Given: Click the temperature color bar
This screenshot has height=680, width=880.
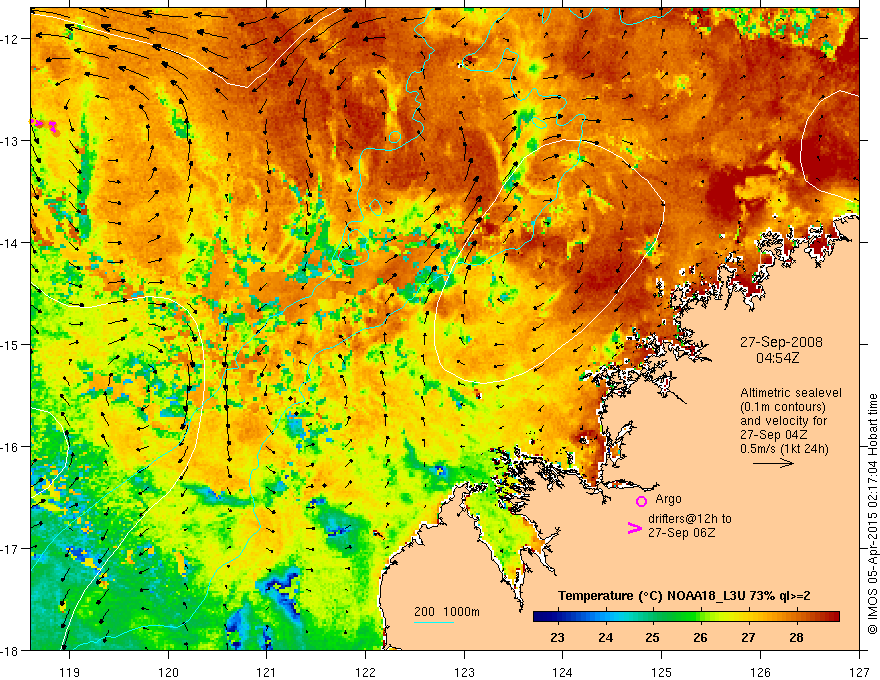Looking at the screenshot, I should click(x=686, y=617).
